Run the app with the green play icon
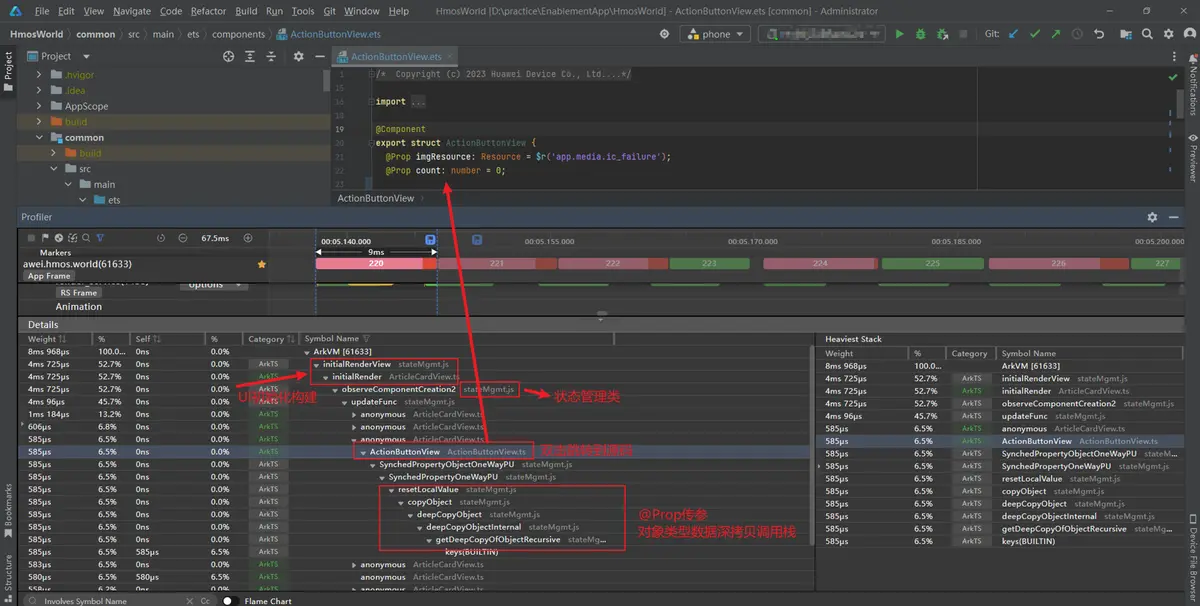Screen dimensions: 1200x606 pos(899,34)
